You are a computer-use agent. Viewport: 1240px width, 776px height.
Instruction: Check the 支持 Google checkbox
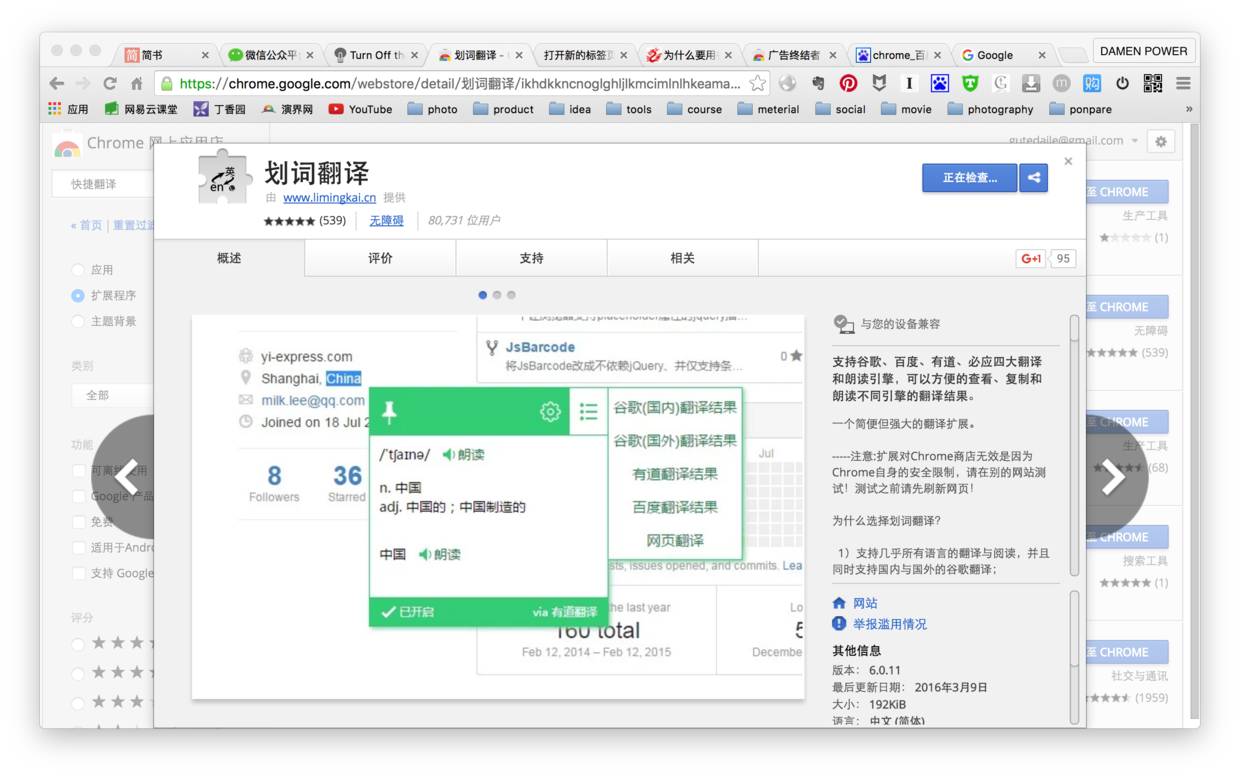point(79,574)
